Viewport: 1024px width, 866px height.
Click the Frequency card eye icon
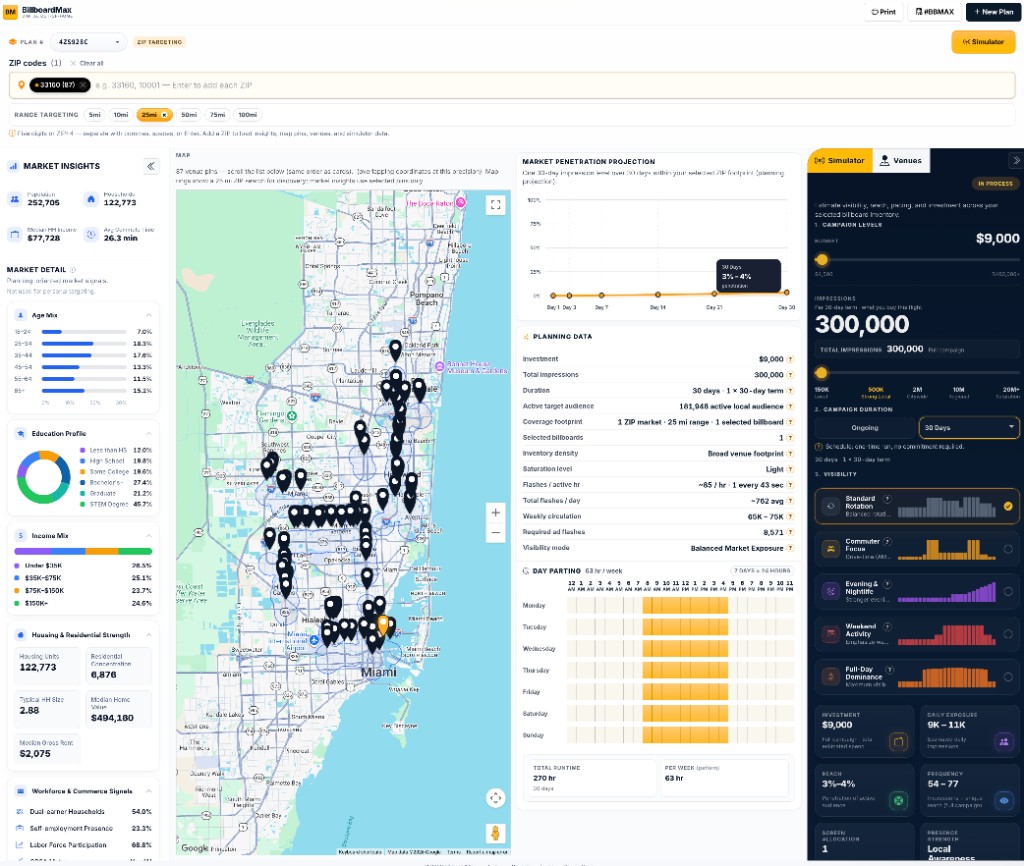pyautogui.click(x=1004, y=801)
